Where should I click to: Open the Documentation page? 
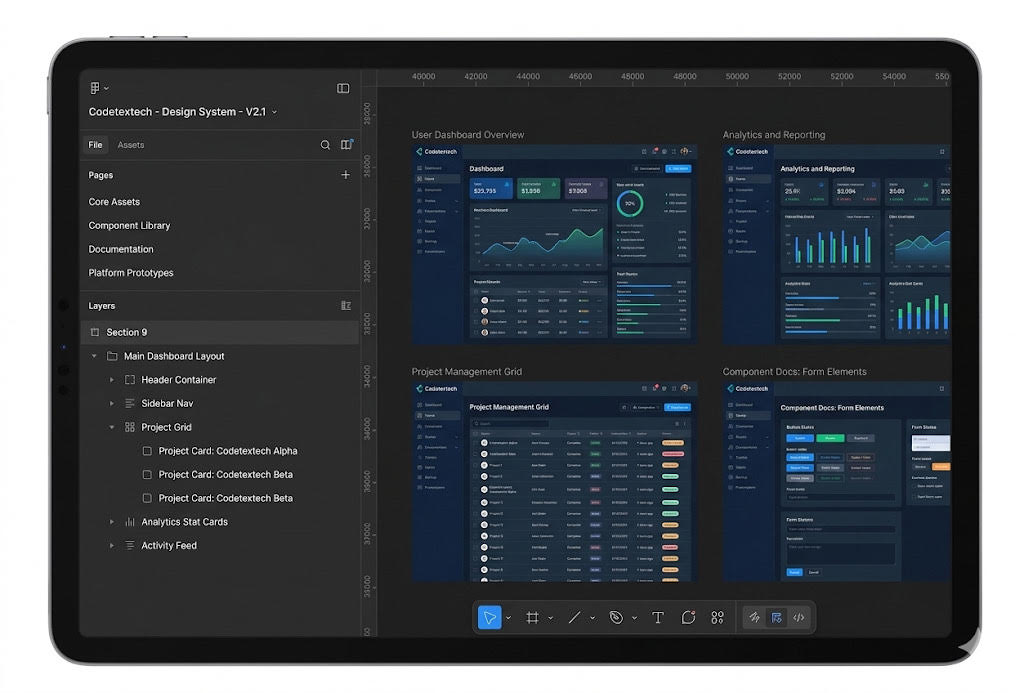click(x=121, y=249)
